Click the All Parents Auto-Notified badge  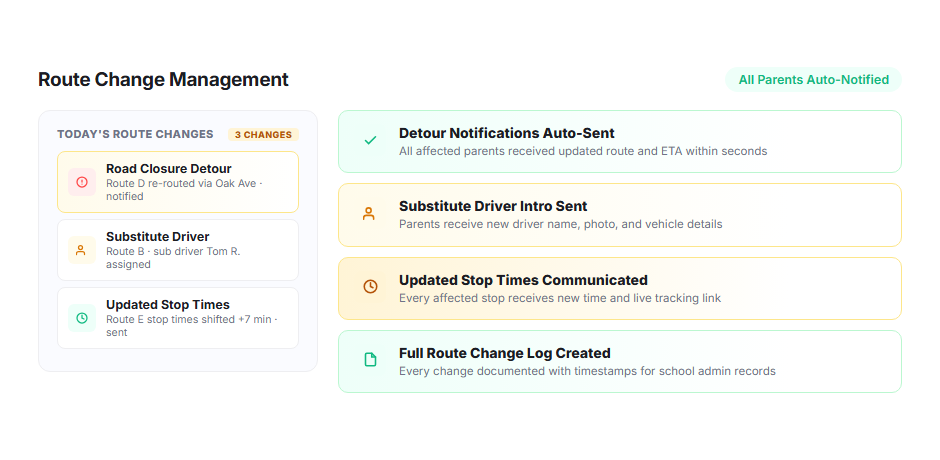point(814,80)
